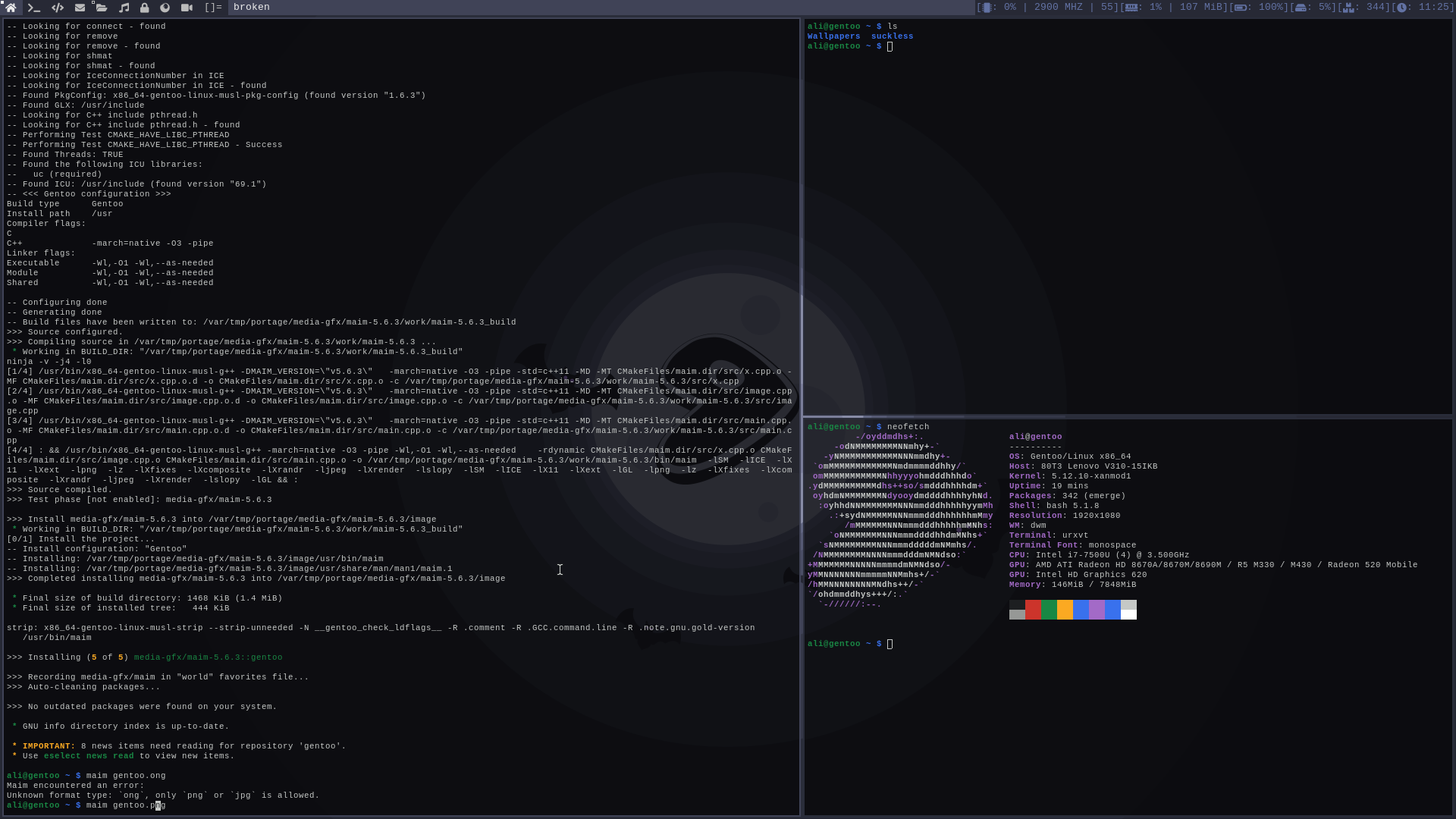Click the 'Resolution: 1920x1080' line
Image resolution: width=1456 pixels, height=819 pixels.
click(1065, 516)
